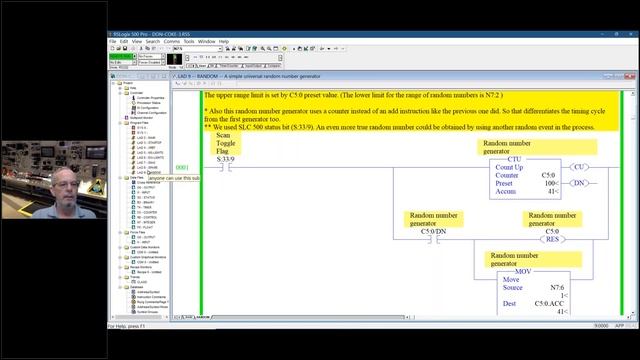The width and height of the screenshot is (640, 360).
Task: Expand the Help folder in project tree
Action: 120,88
